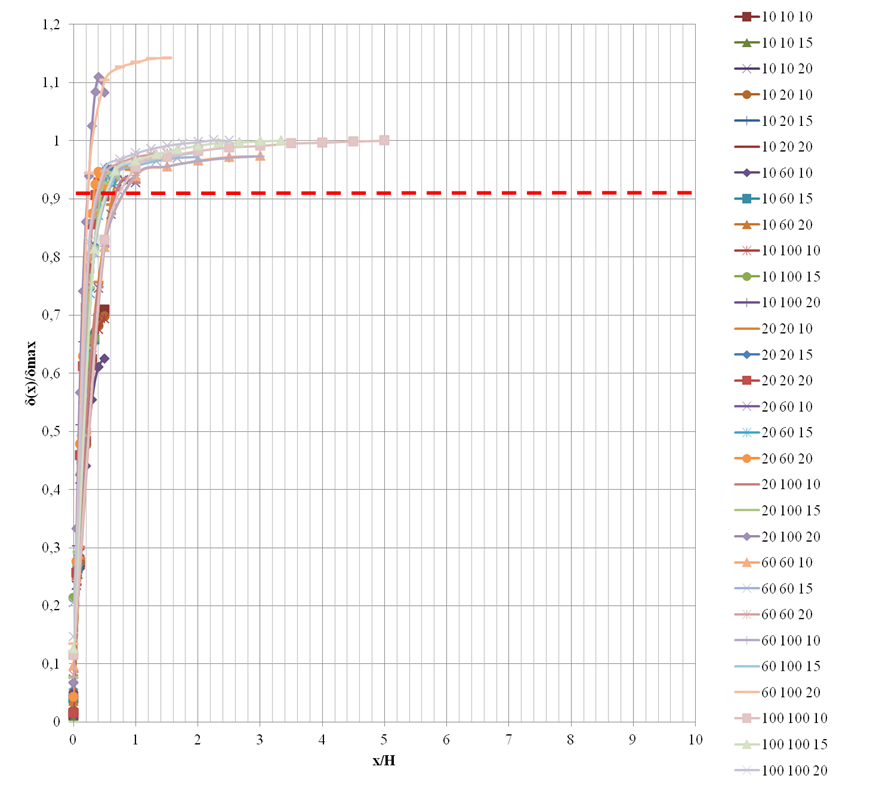Select the 1,2 label on vertical axis
This screenshot has width=870, height=785.
48,23
